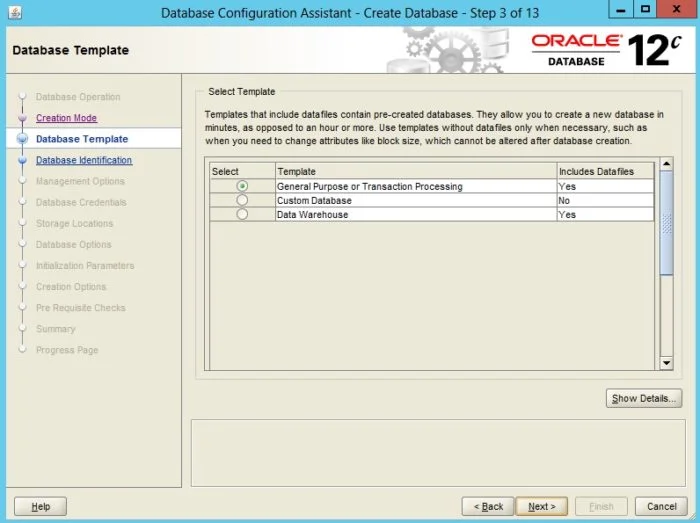Proceed with the Next button
700x523 pixels.
click(x=542, y=506)
